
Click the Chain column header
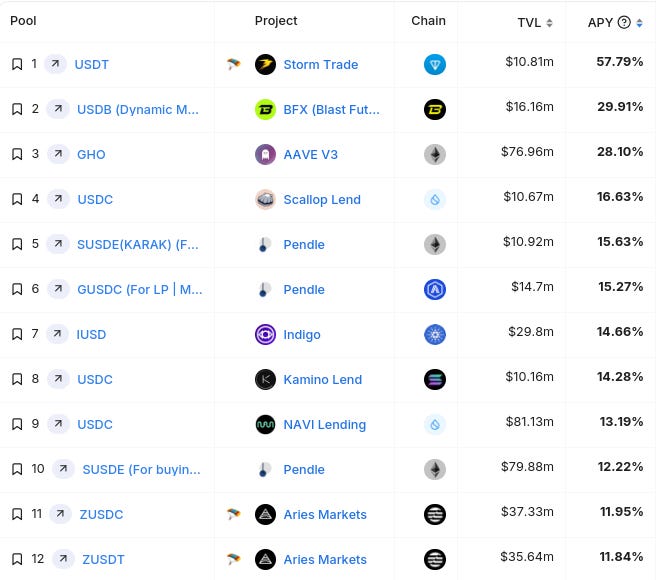click(428, 21)
